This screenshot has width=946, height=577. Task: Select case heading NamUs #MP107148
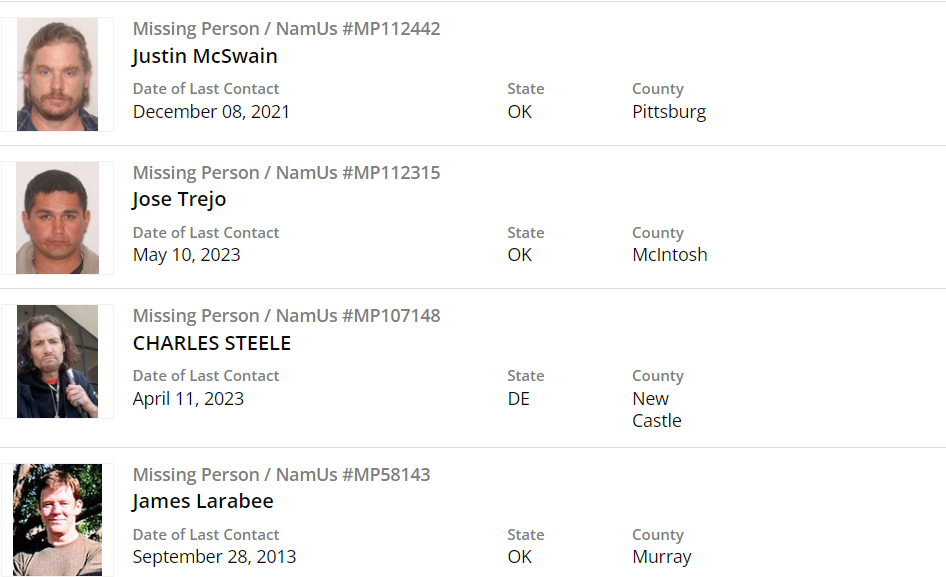286,316
